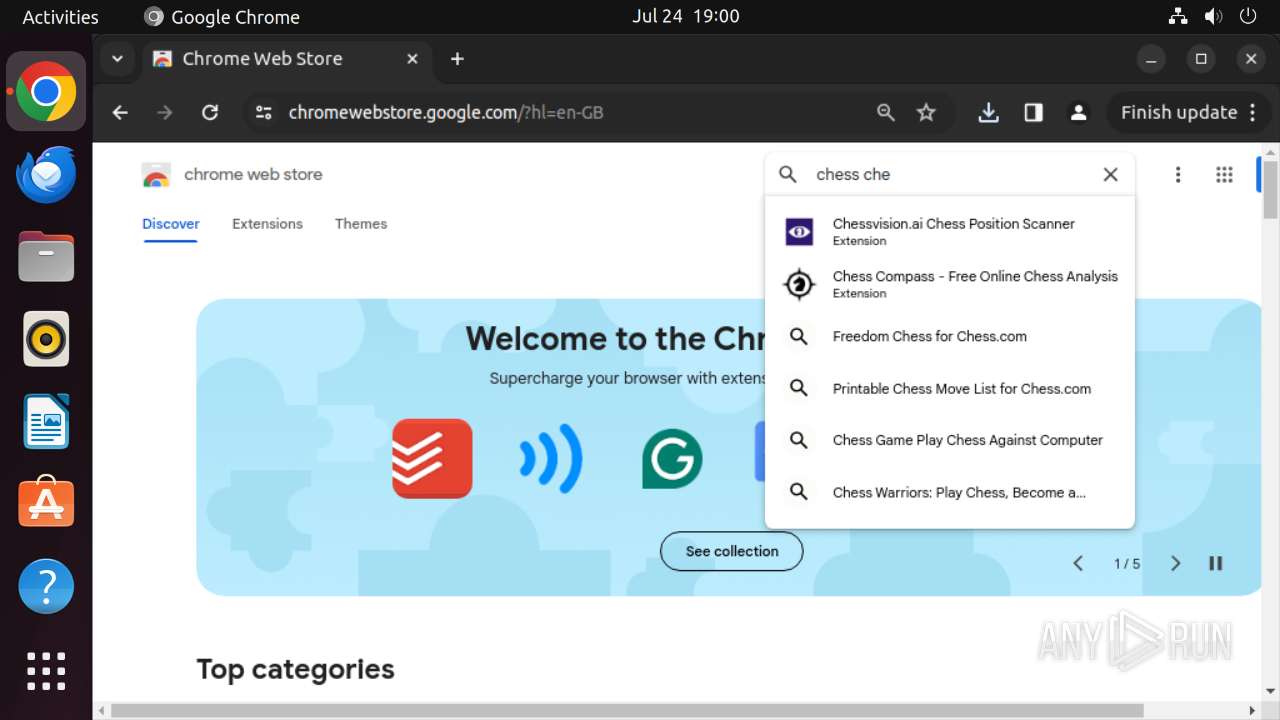Close the Chrome Web Store tab

click(x=412, y=59)
